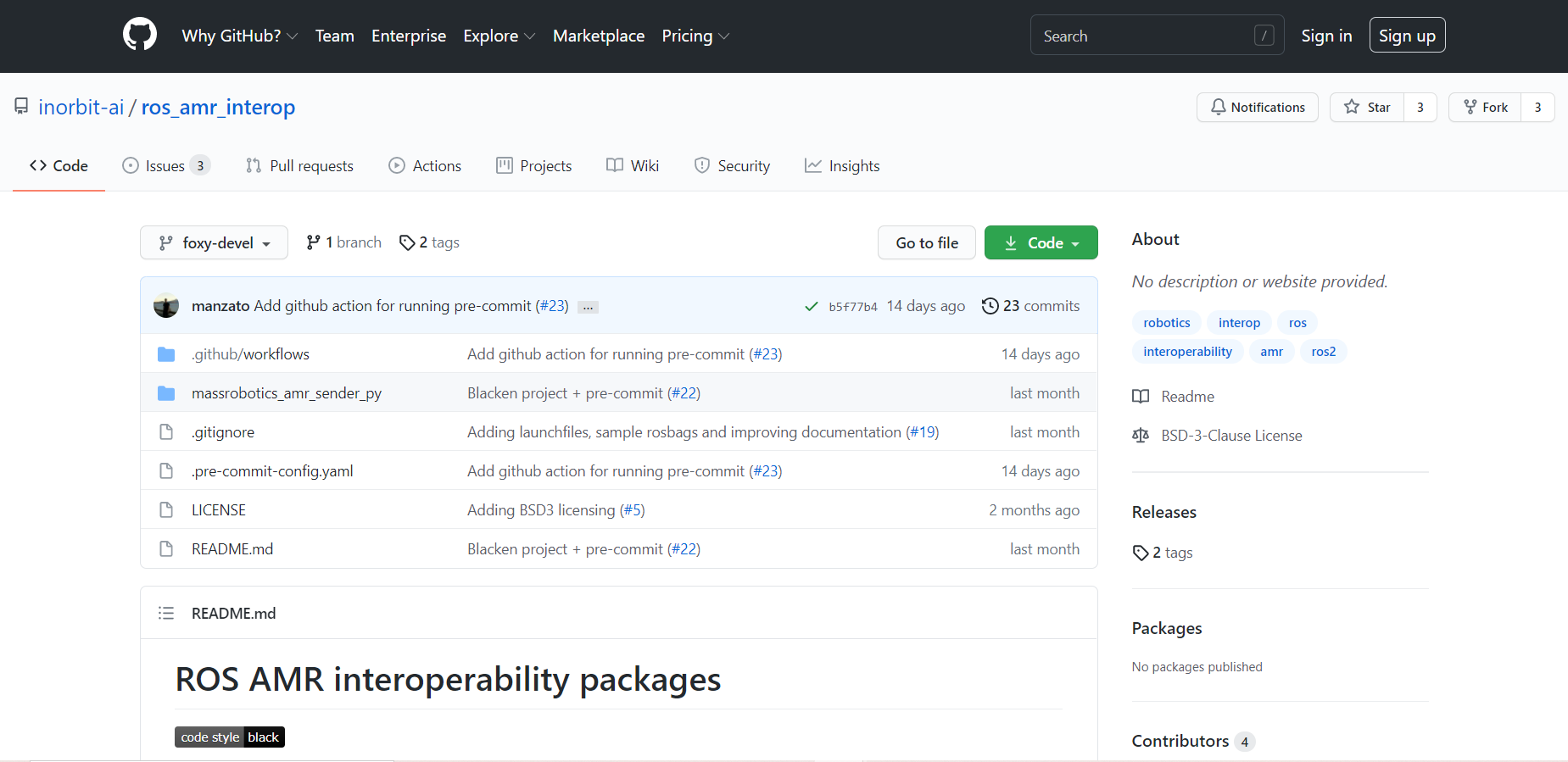The height and width of the screenshot is (762, 1568).
Task: Open the Why GitHub? menu
Action: pos(239,36)
